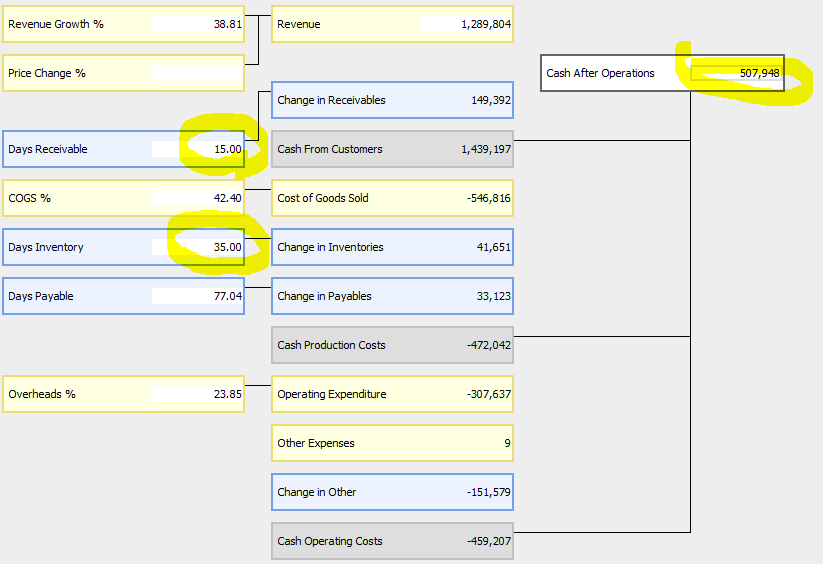Select the Operating Expenditure box

(x=392, y=394)
